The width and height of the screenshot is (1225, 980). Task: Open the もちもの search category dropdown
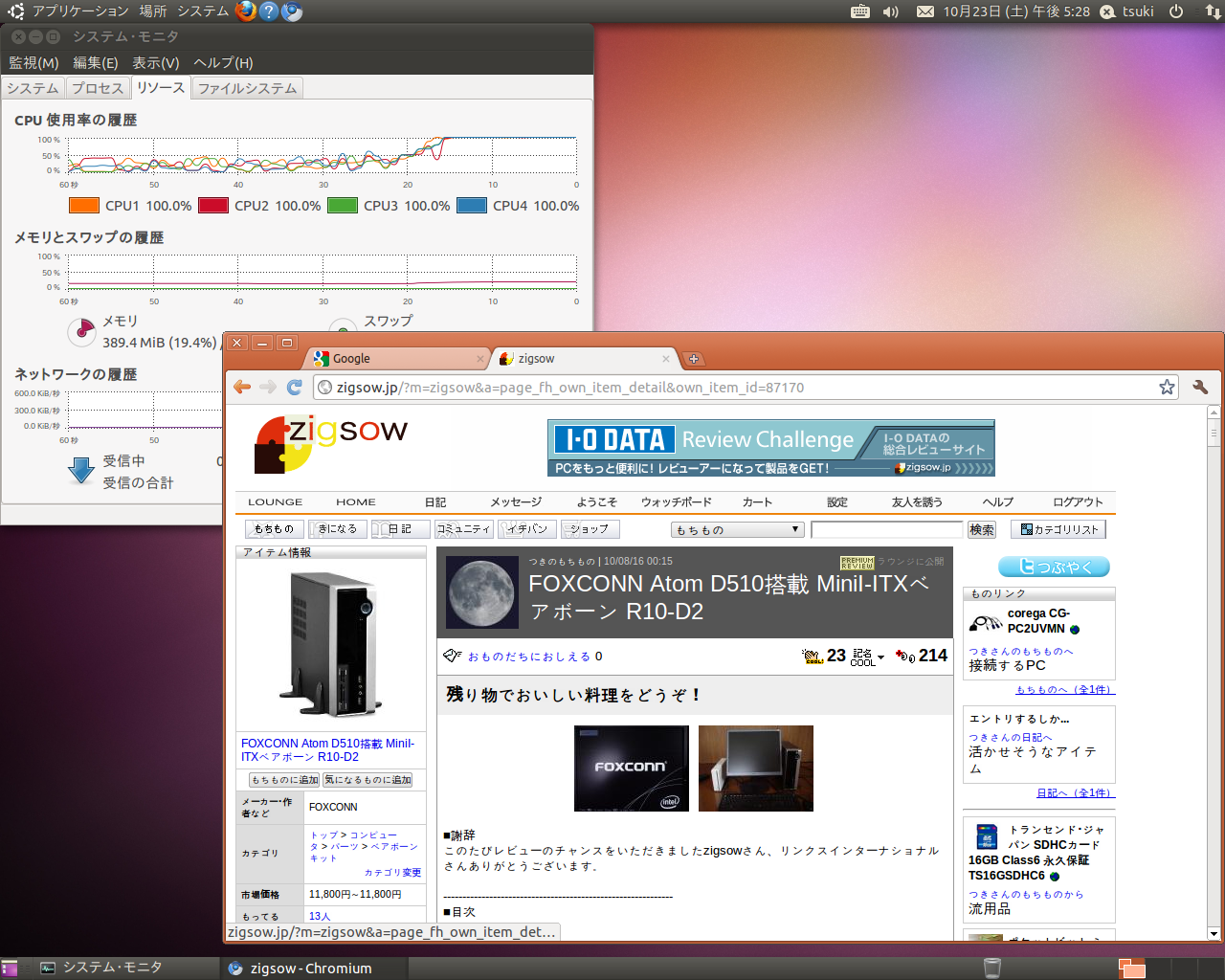tap(737, 529)
